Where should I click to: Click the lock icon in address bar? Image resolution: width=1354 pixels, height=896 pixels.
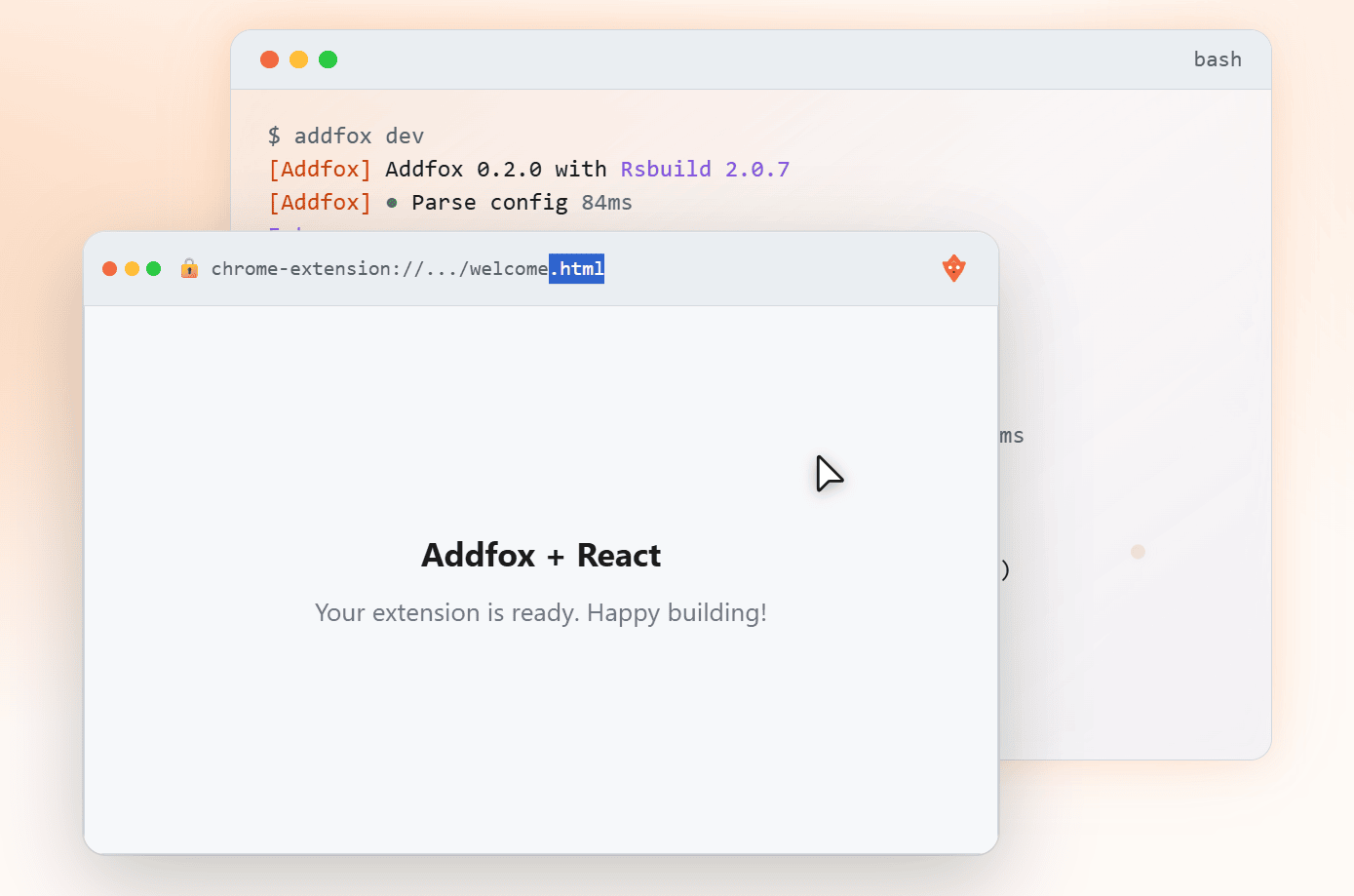189,268
